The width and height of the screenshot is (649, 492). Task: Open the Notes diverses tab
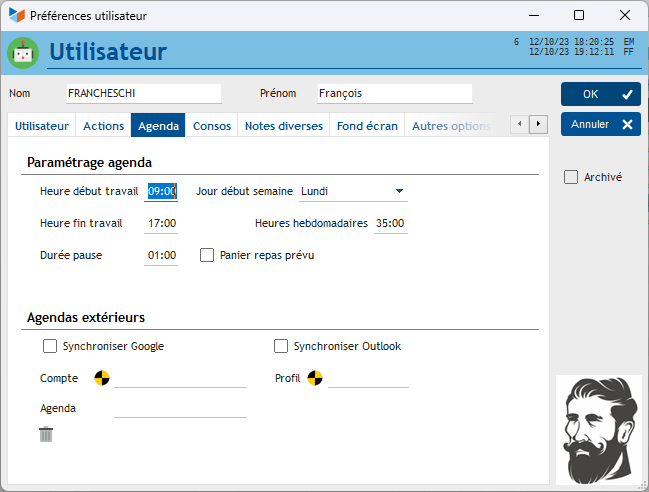(x=284, y=126)
